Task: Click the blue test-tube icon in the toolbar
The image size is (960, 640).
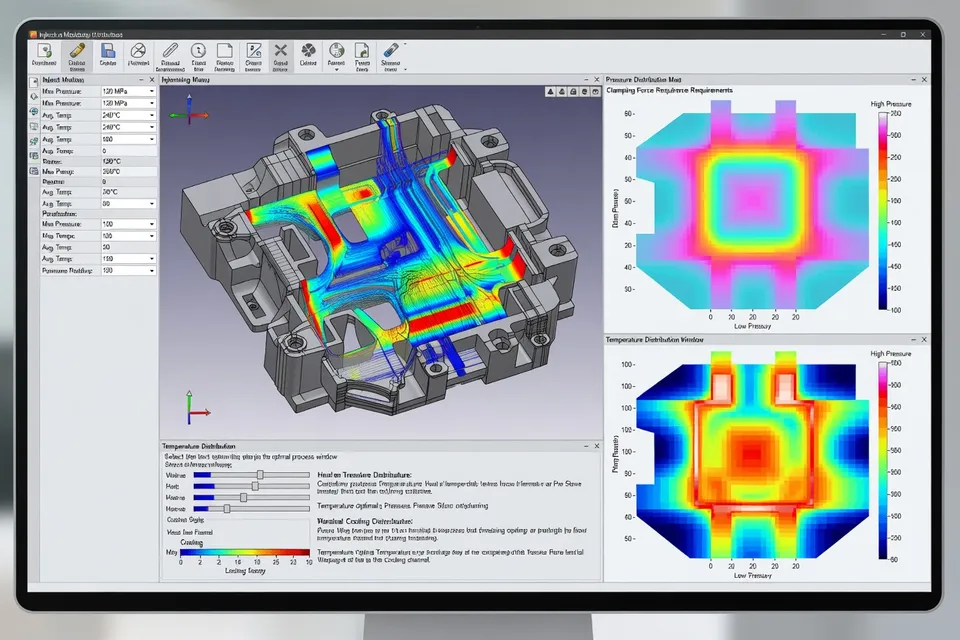Action: coord(390,51)
